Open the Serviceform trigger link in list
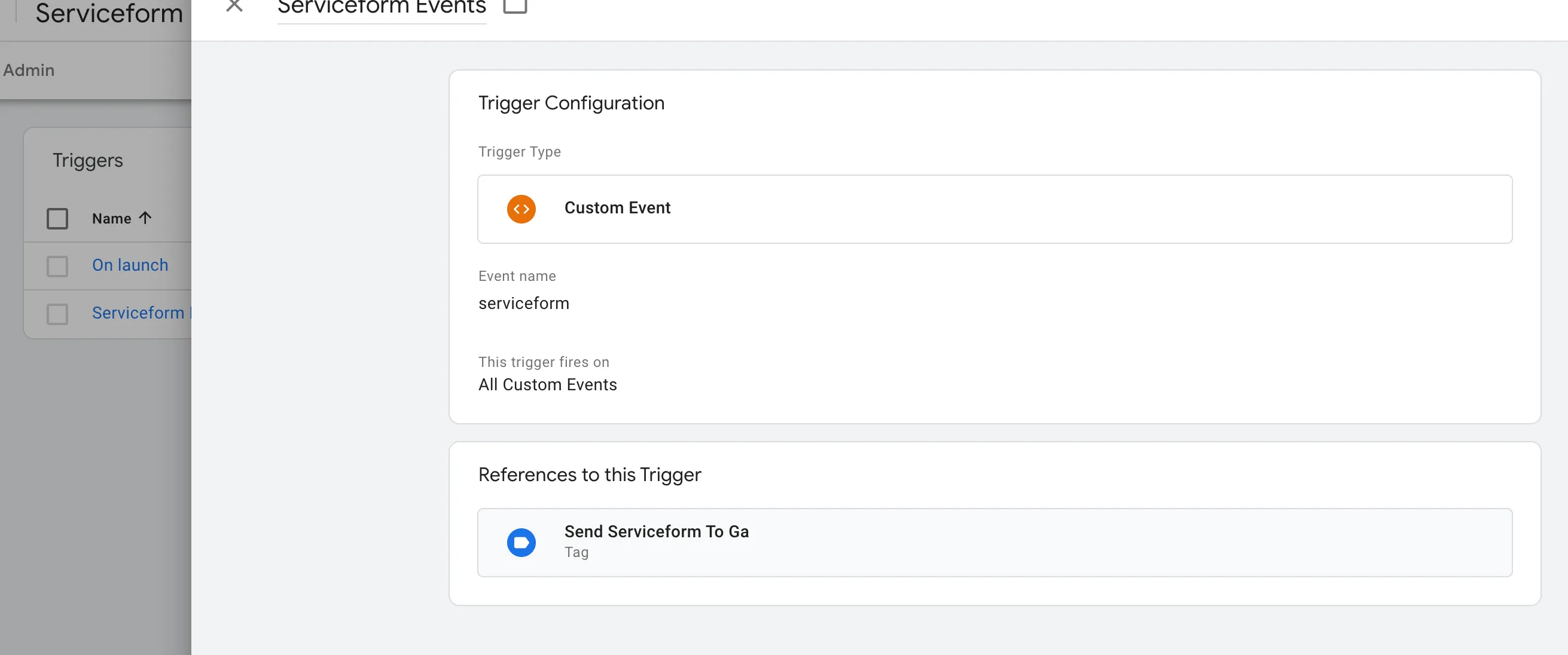 [141, 313]
